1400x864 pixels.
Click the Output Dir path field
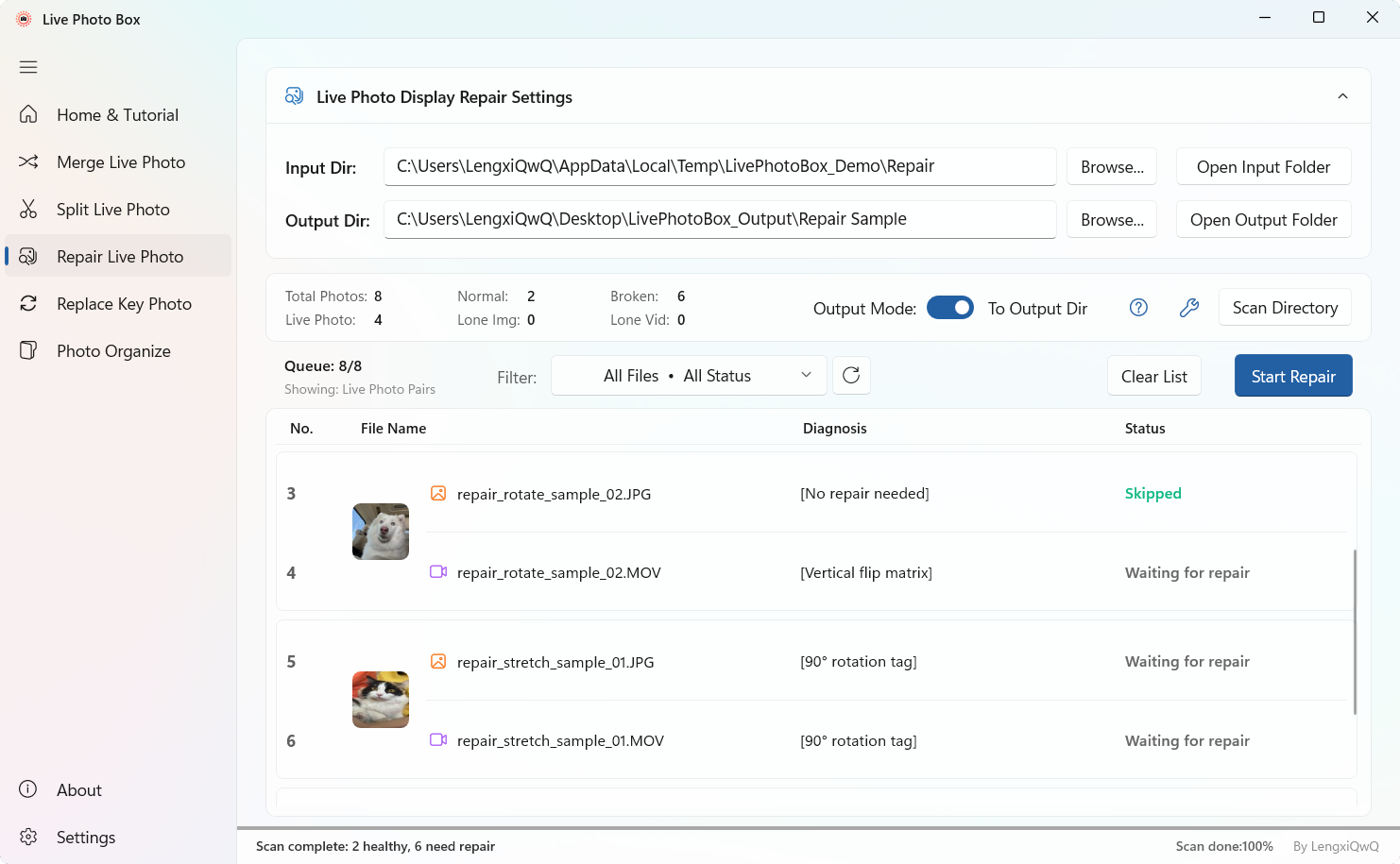point(720,219)
